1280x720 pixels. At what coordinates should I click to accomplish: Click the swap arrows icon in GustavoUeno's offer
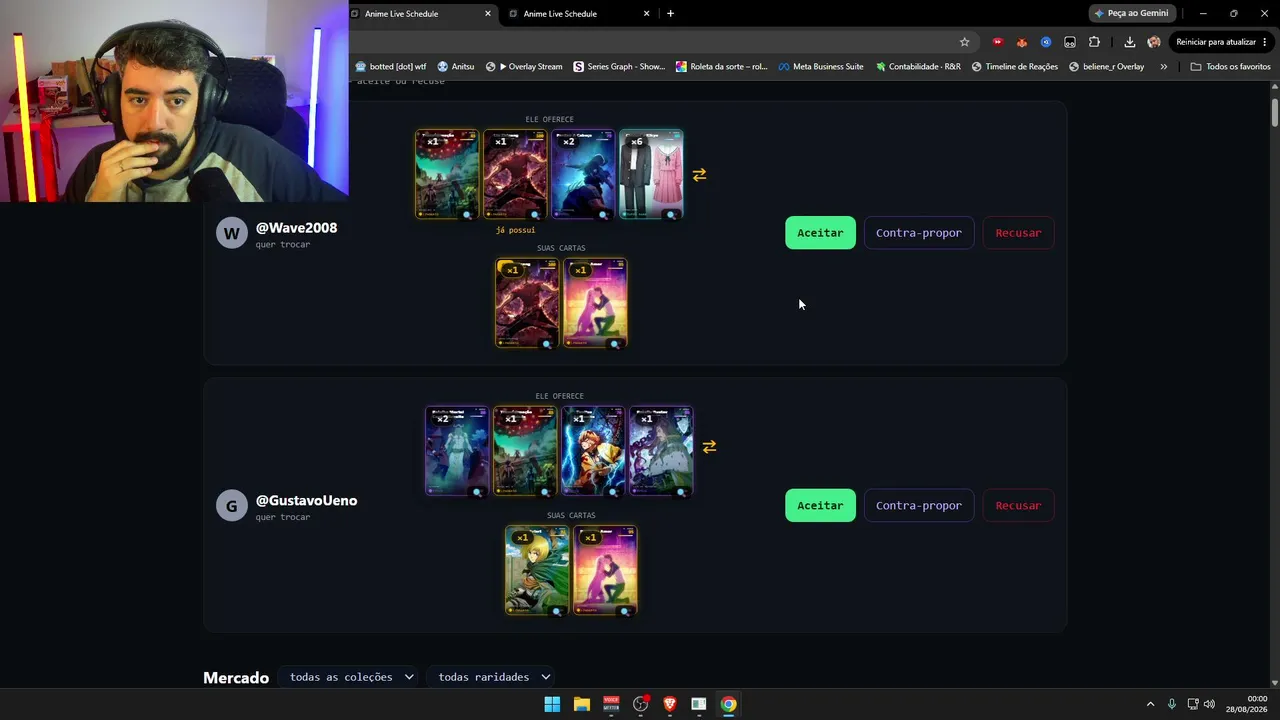709,447
